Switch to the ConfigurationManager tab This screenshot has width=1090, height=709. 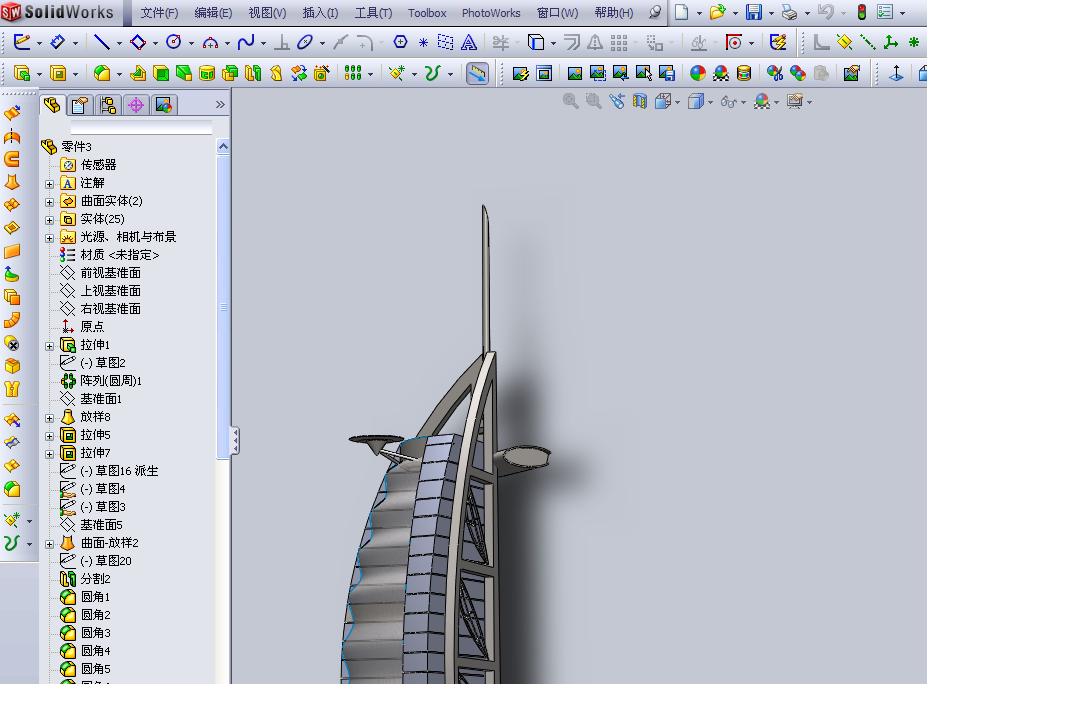click(108, 105)
